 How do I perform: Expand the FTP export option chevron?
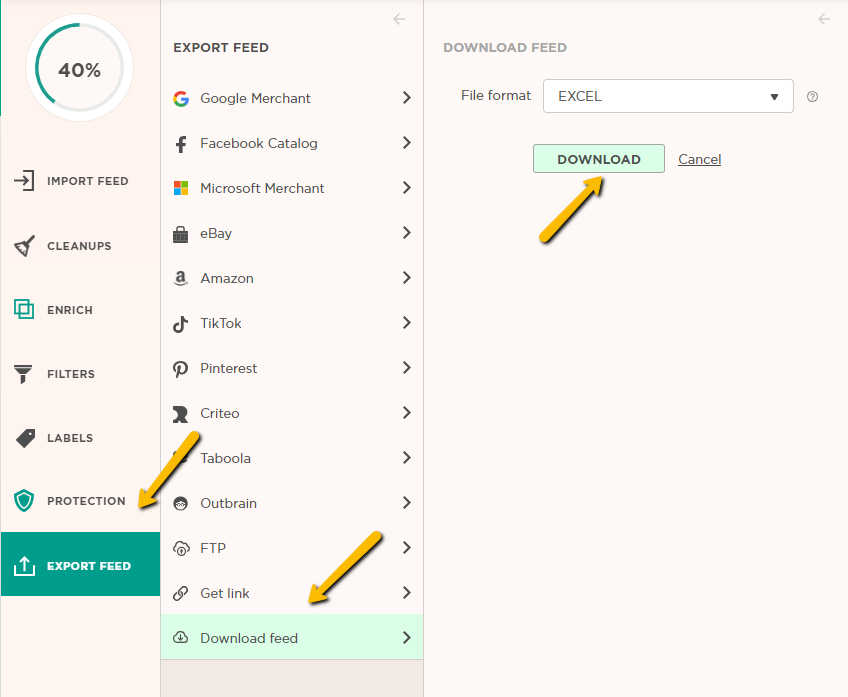406,548
